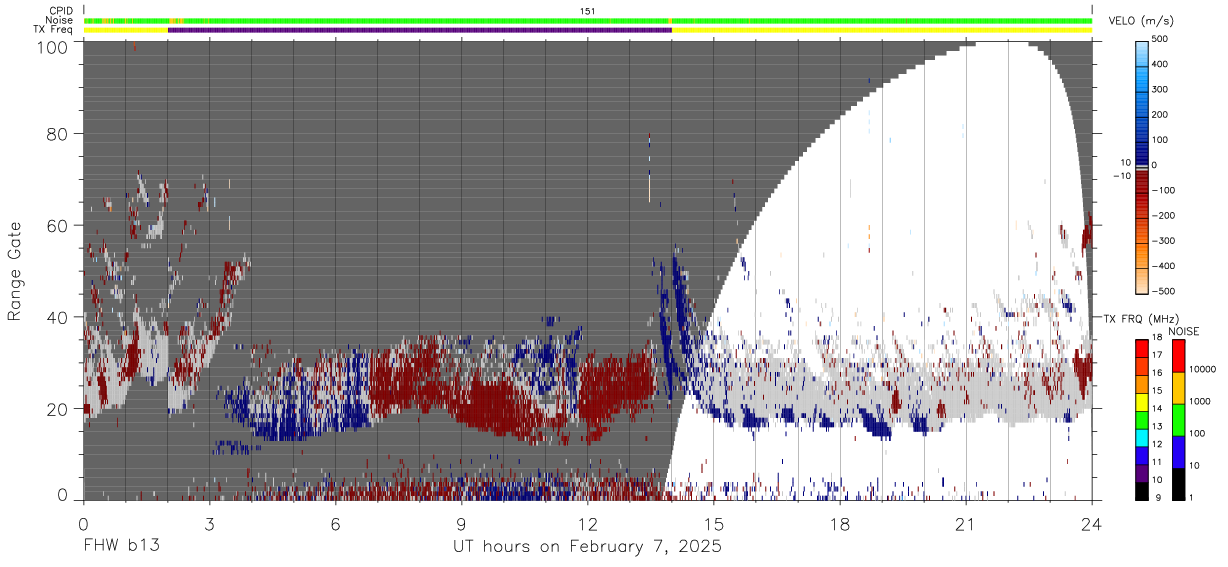Click the 21 tick on the UT hours axis
This screenshot has width=1228, height=567.
pyautogui.click(x=966, y=523)
